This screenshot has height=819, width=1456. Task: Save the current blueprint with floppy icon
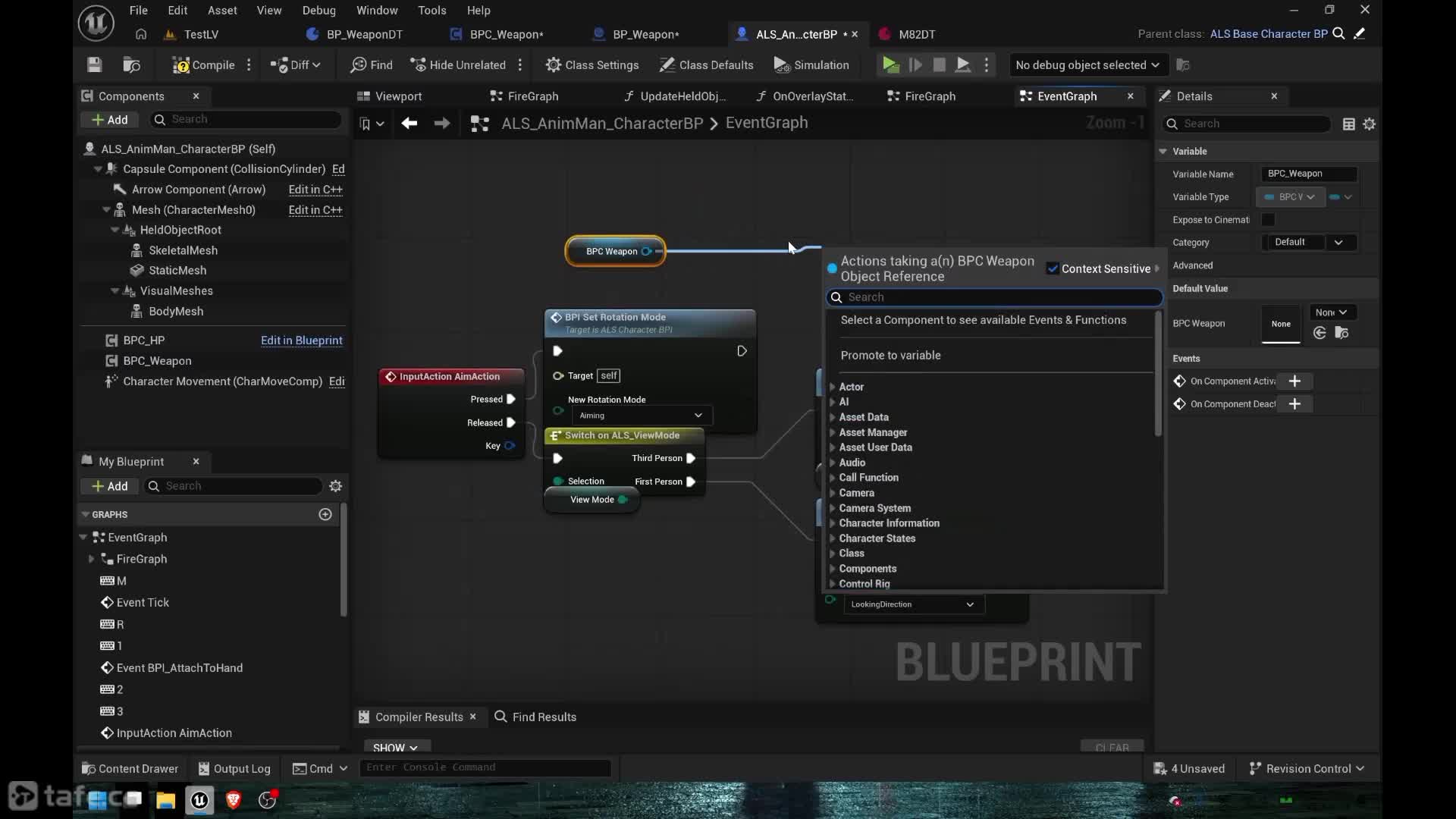[94, 65]
